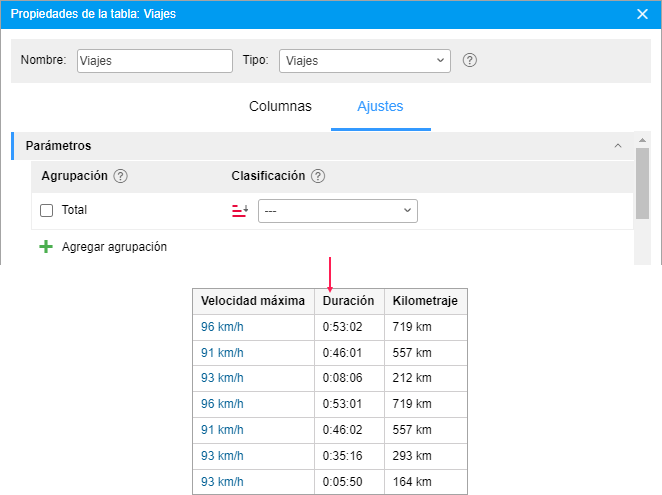Click the Nombre input field
The height and width of the screenshot is (495, 662).
[x=154, y=60]
